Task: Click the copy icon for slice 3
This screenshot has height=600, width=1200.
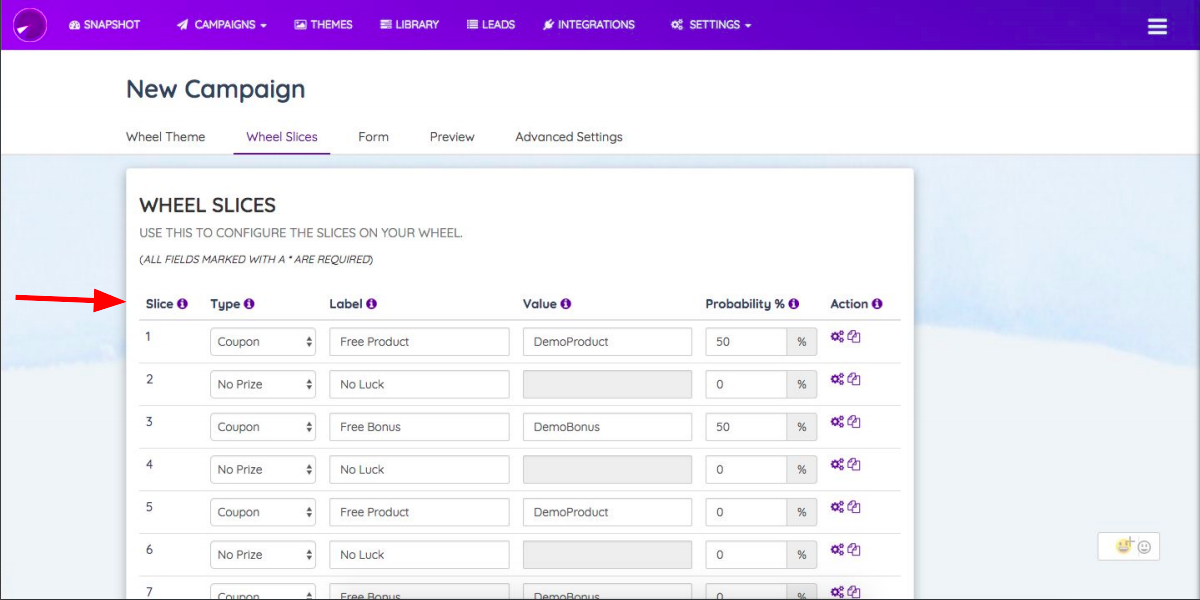Action: click(854, 422)
